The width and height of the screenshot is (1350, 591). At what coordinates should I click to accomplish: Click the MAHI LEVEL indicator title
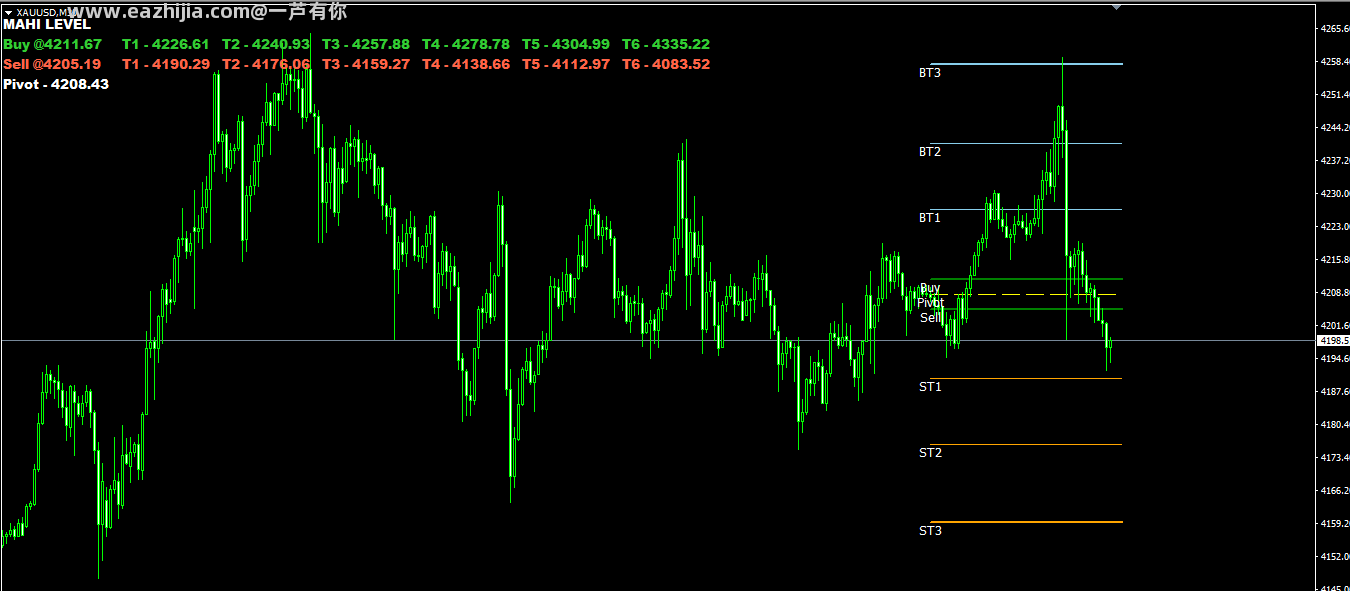(x=47, y=24)
